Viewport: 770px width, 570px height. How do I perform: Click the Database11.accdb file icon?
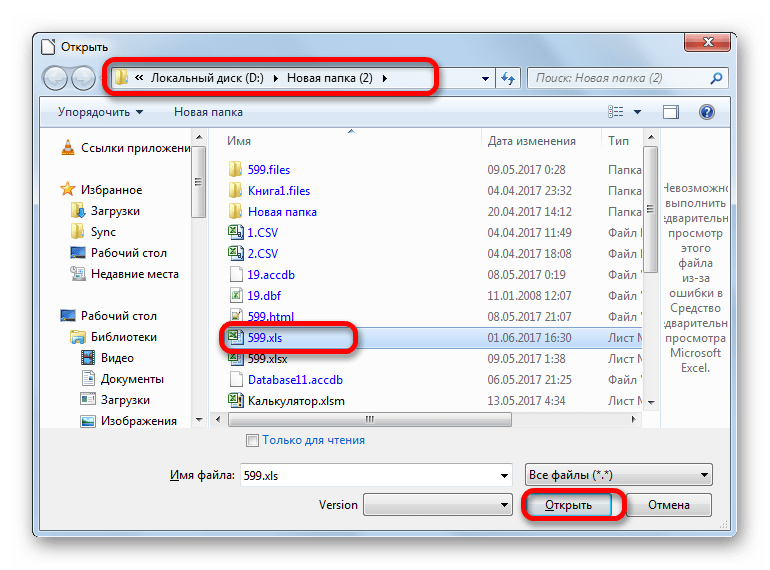point(236,380)
